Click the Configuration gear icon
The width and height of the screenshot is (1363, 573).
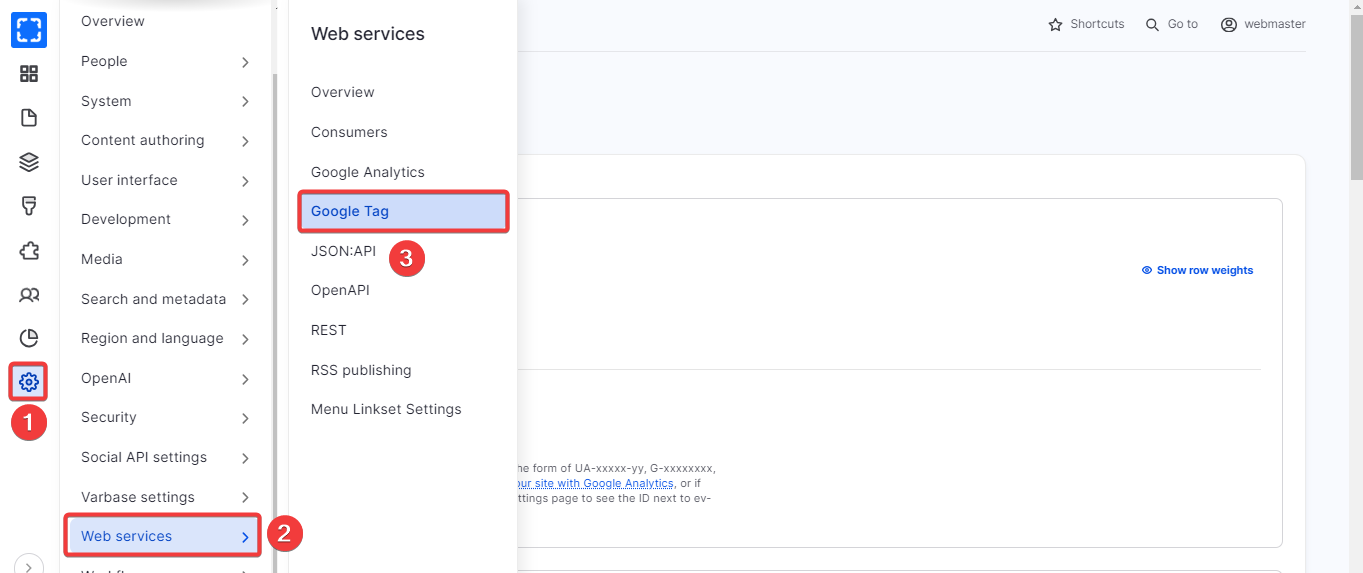point(29,382)
